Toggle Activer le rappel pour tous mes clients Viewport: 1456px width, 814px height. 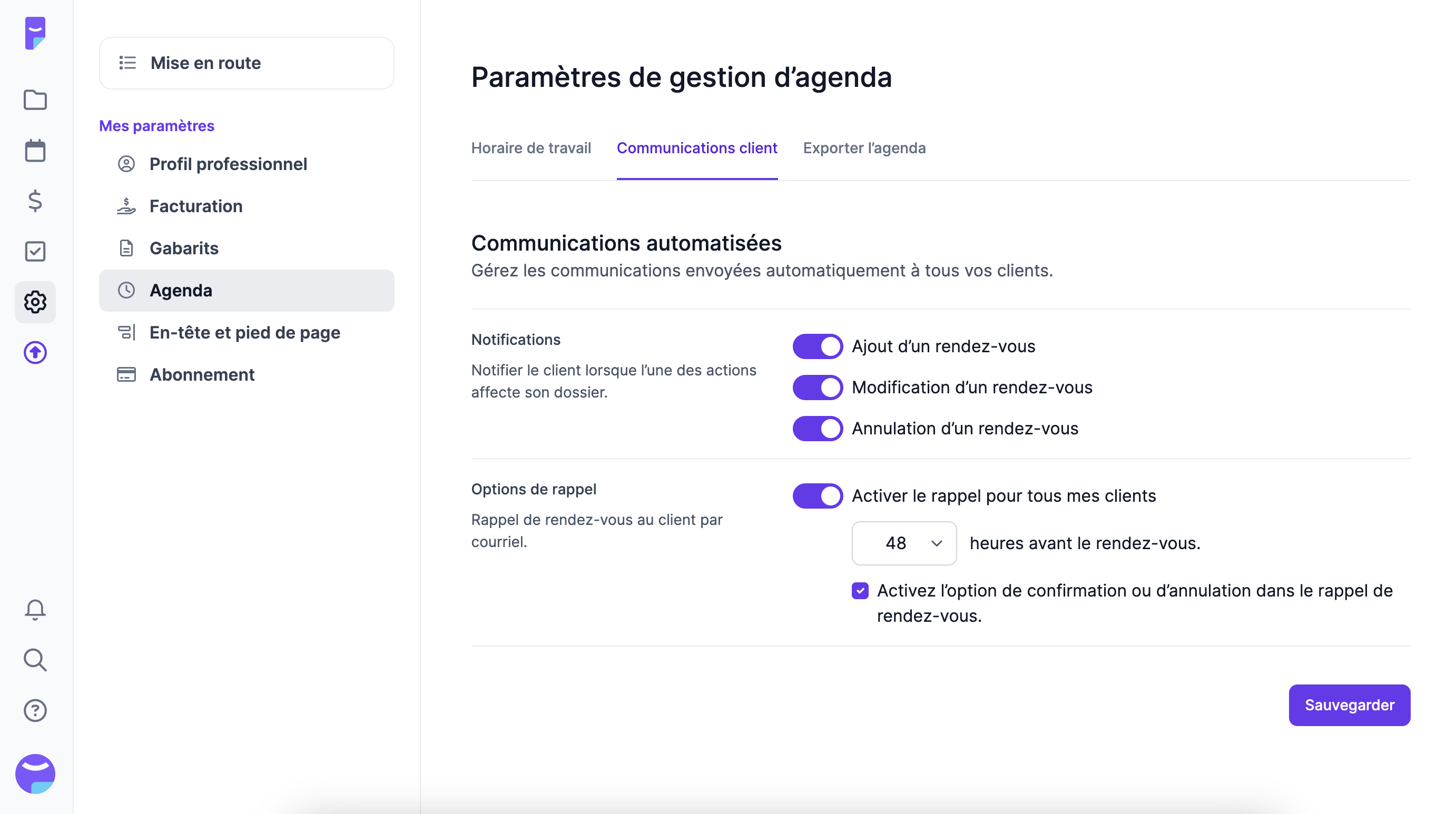(x=818, y=496)
